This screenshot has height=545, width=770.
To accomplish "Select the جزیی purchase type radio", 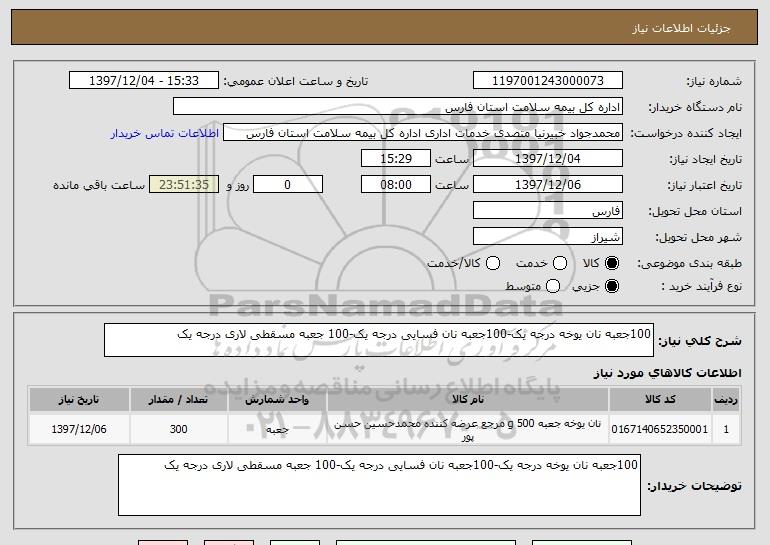I will click(x=612, y=286).
